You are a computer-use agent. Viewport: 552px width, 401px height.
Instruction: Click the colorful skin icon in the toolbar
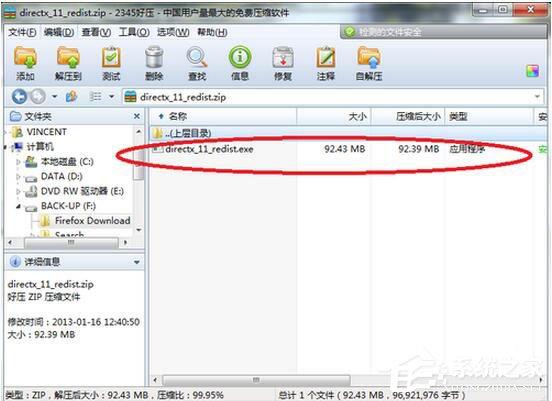pyautogui.click(x=532, y=71)
